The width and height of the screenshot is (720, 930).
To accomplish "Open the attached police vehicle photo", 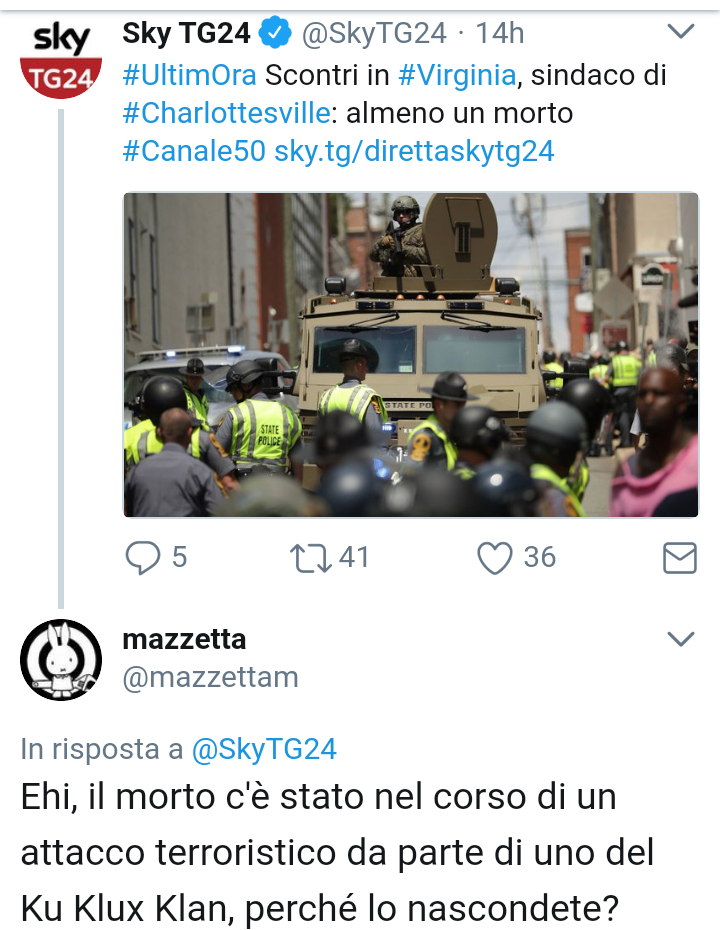I will [x=410, y=354].
